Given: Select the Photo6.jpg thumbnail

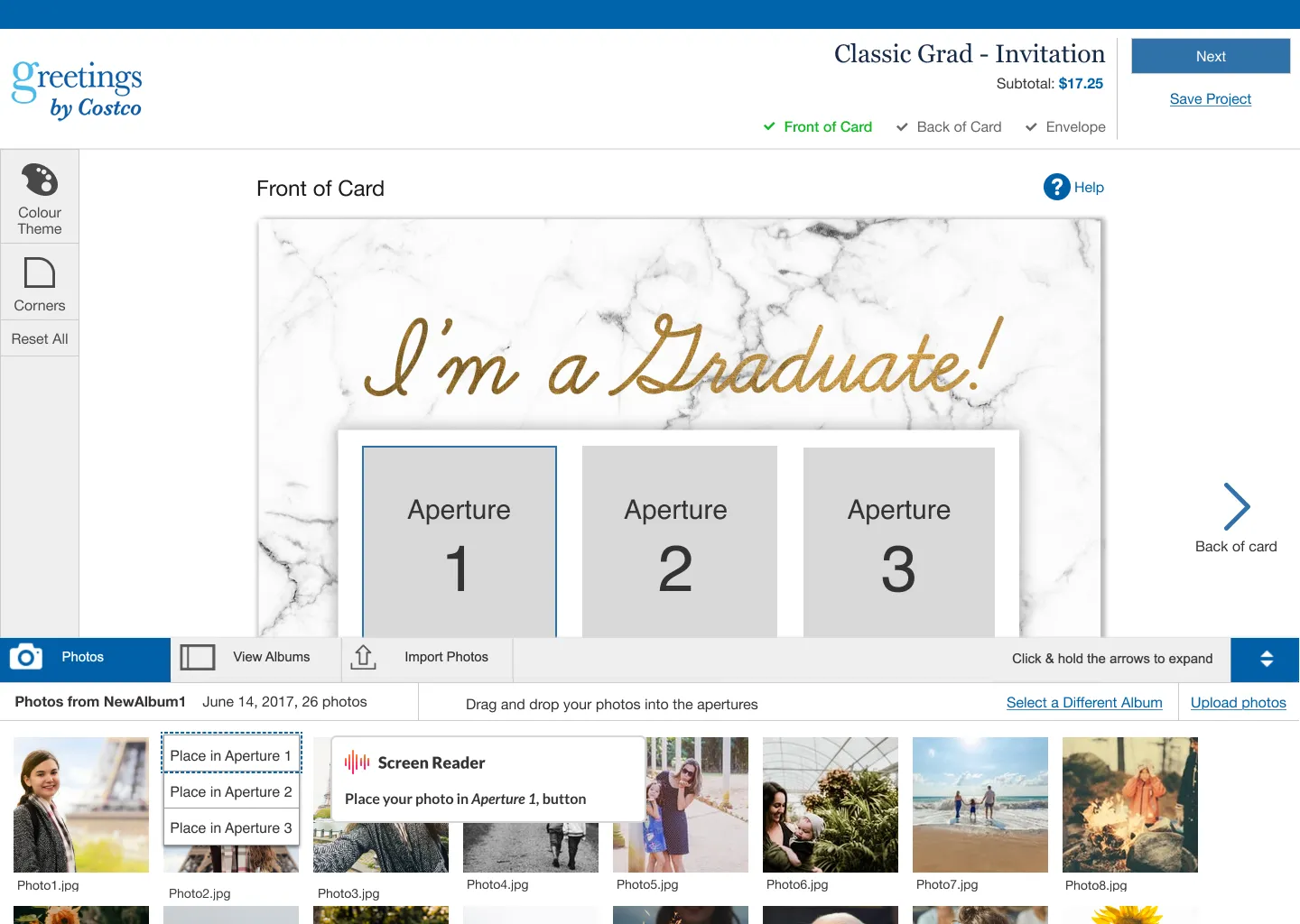Looking at the screenshot, I should 831,805.
